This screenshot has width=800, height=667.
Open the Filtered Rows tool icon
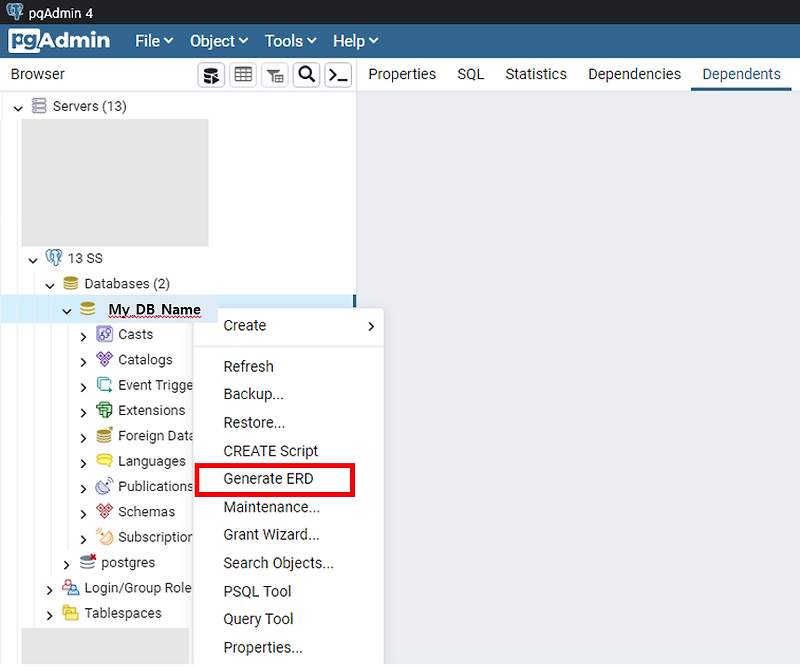coord(275,74)
